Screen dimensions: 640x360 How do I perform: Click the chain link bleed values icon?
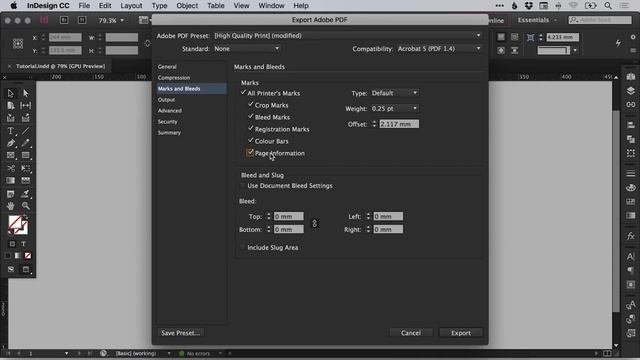[314, 223]
